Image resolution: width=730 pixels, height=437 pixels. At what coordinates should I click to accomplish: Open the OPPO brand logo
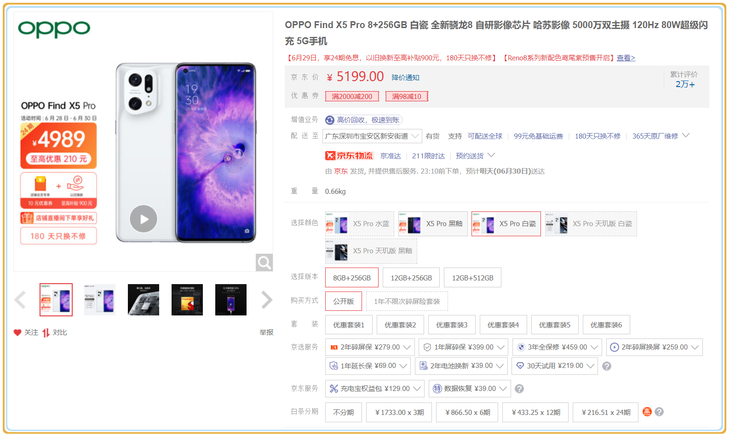54,29
